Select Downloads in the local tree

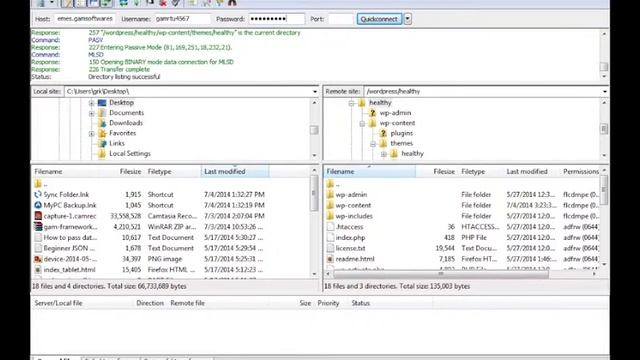tap(126, 123)
